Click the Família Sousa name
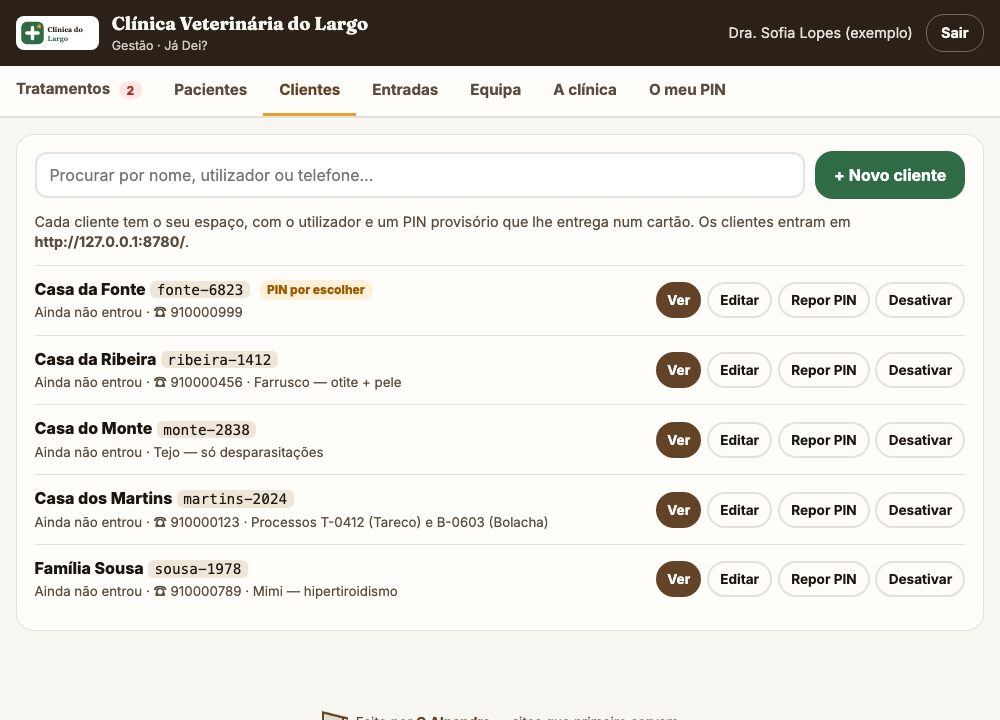Image resolution: width=1000 pixels, height=720 pixels. click(x=89, y=568)
